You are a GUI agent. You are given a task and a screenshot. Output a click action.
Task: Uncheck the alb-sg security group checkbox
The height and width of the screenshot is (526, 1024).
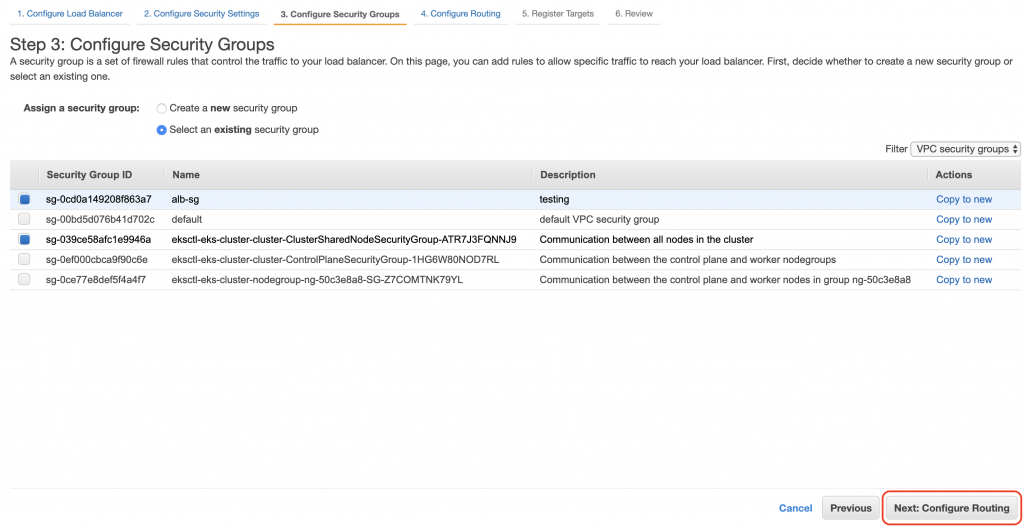pyautogui.click(x=25, y=200)
